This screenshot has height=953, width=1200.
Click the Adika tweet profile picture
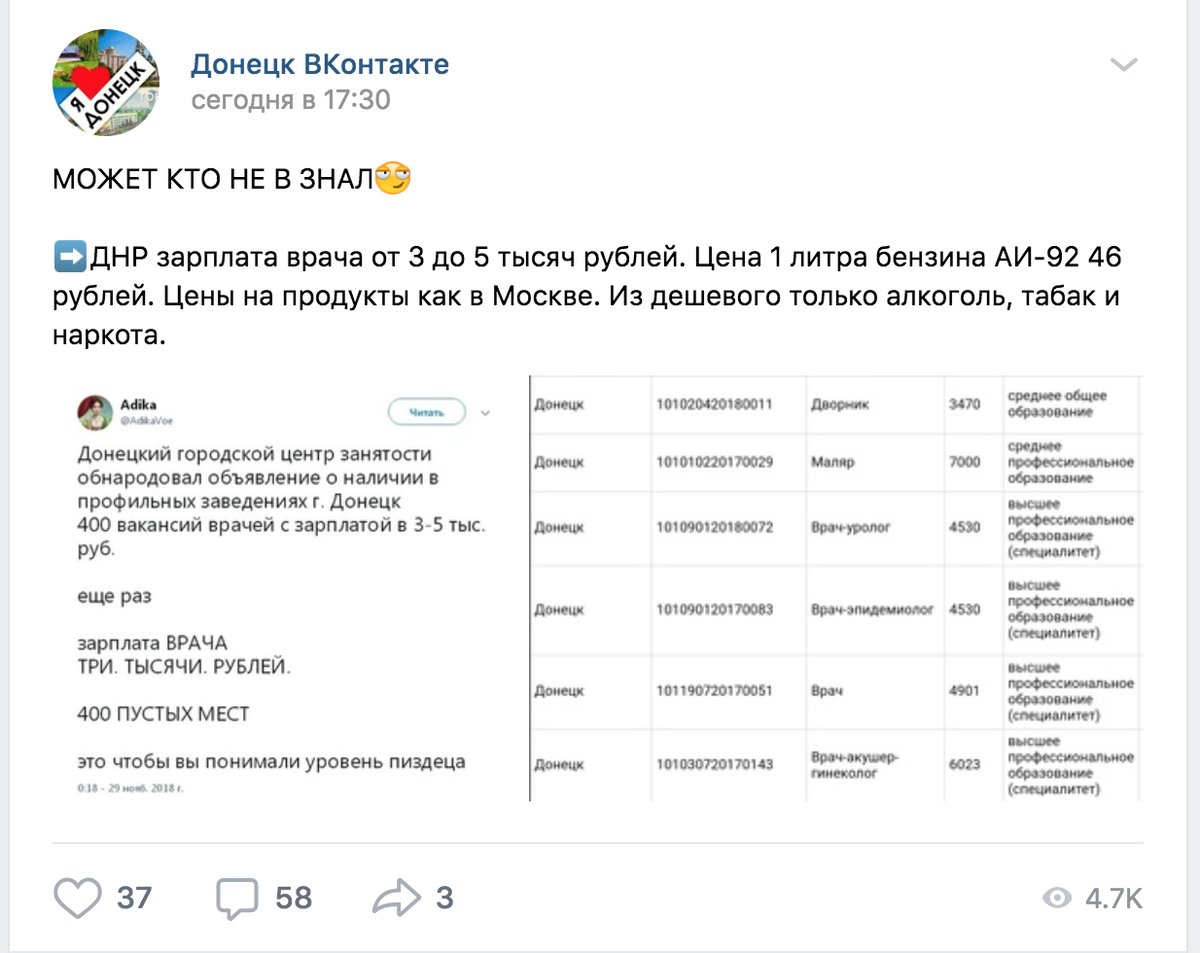click(94, 412)
